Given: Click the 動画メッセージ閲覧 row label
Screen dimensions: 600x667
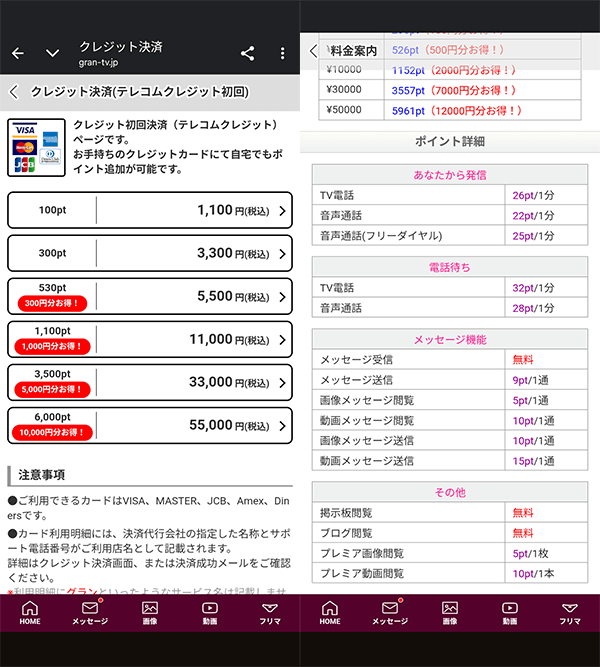Looking at the screenshot, I should click(367, 421).
